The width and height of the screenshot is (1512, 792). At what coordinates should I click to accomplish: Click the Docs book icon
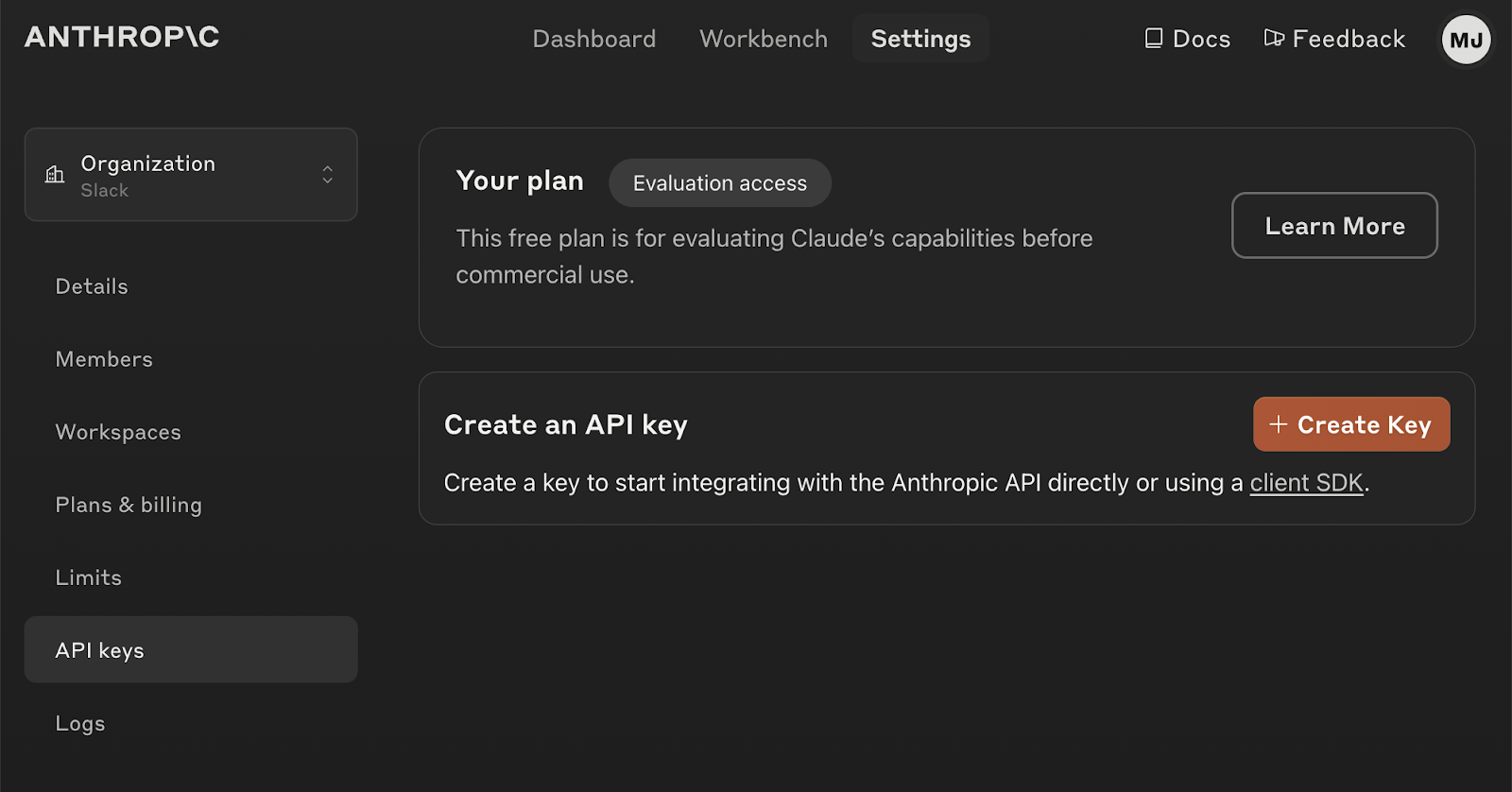pos(1154,38)
